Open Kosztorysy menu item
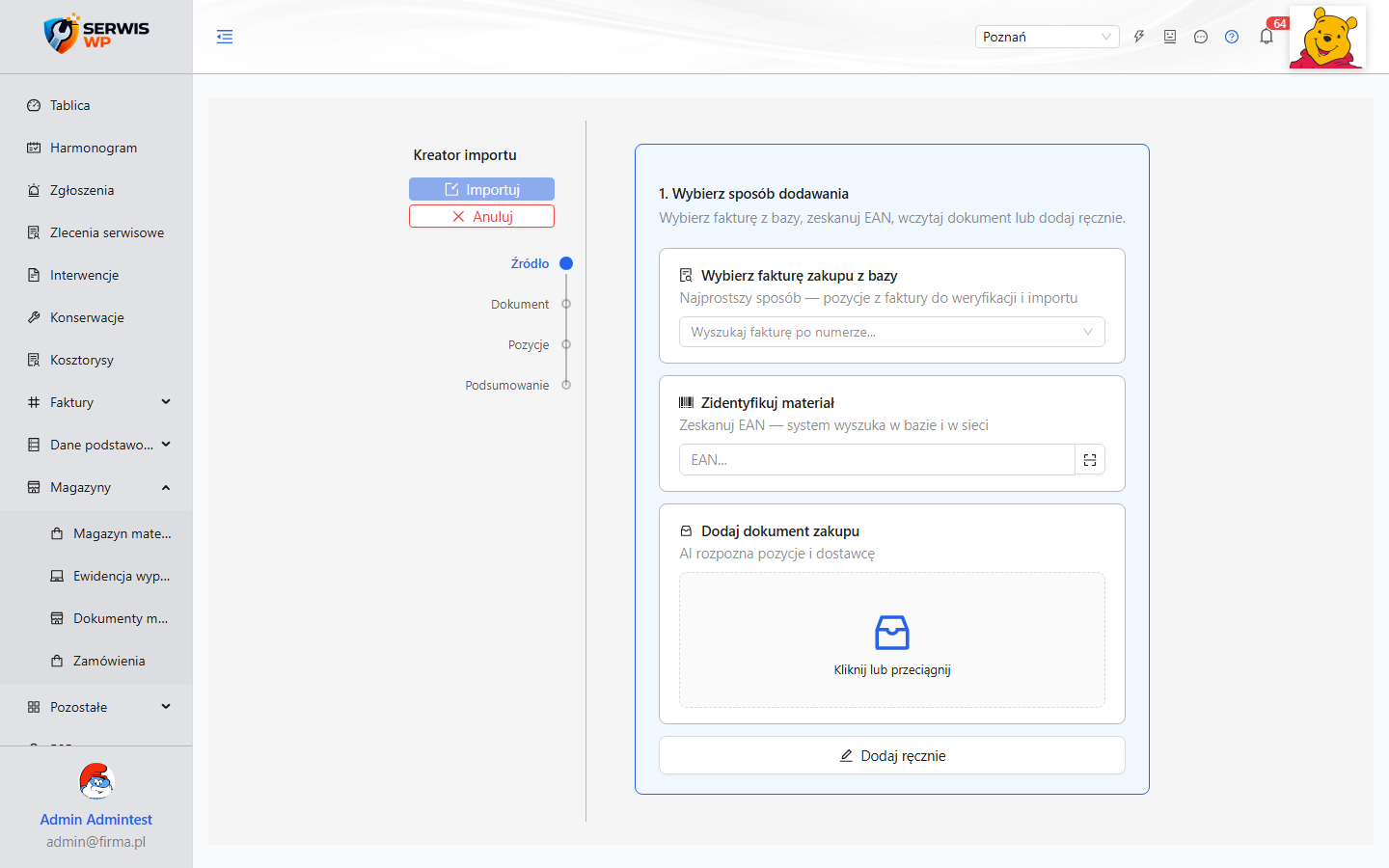Screen dimensions: 1389x868 click(96, 360)
